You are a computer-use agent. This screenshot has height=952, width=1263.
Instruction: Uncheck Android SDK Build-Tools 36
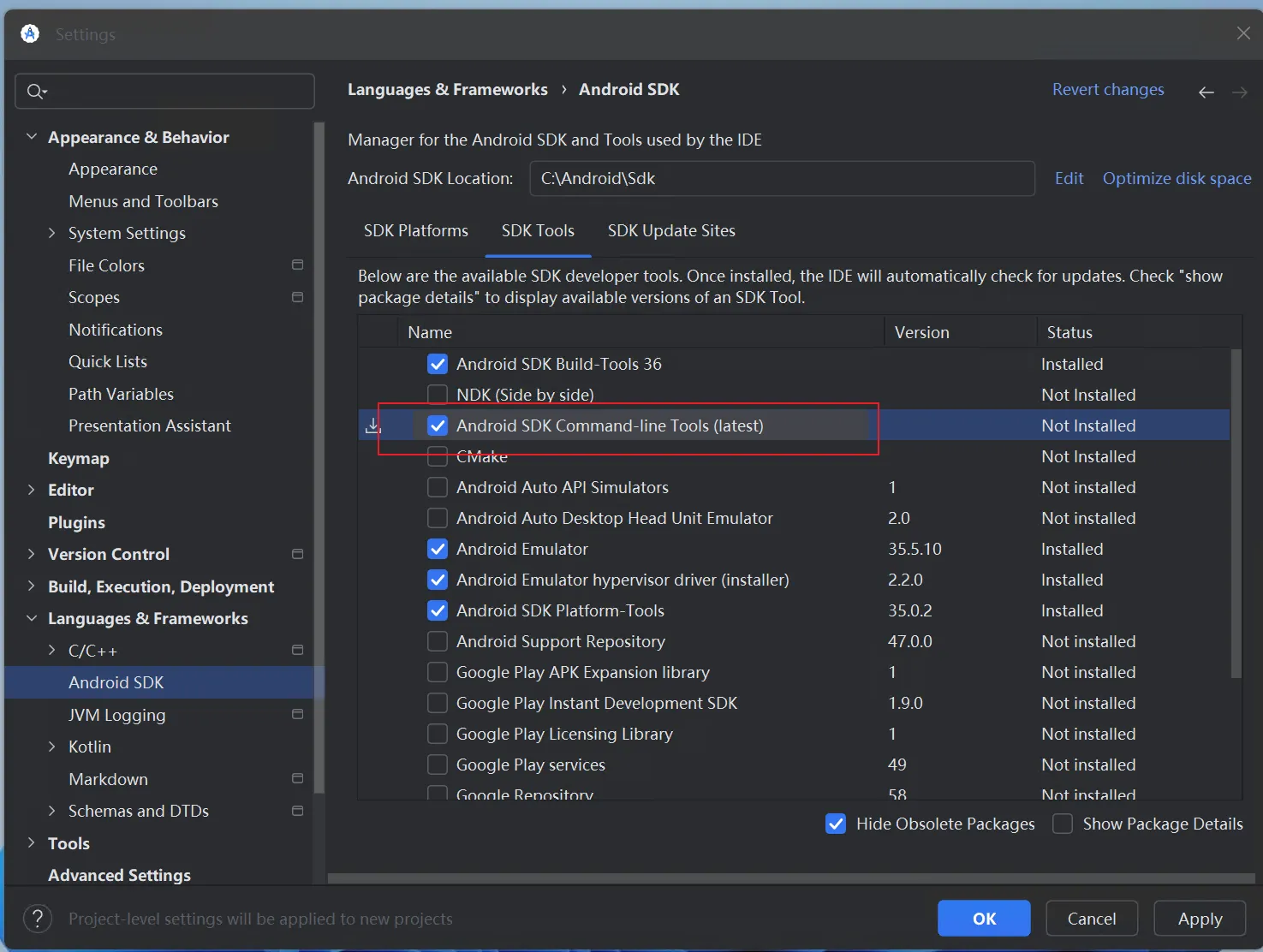pyautogui.click(x=438, y=364)
